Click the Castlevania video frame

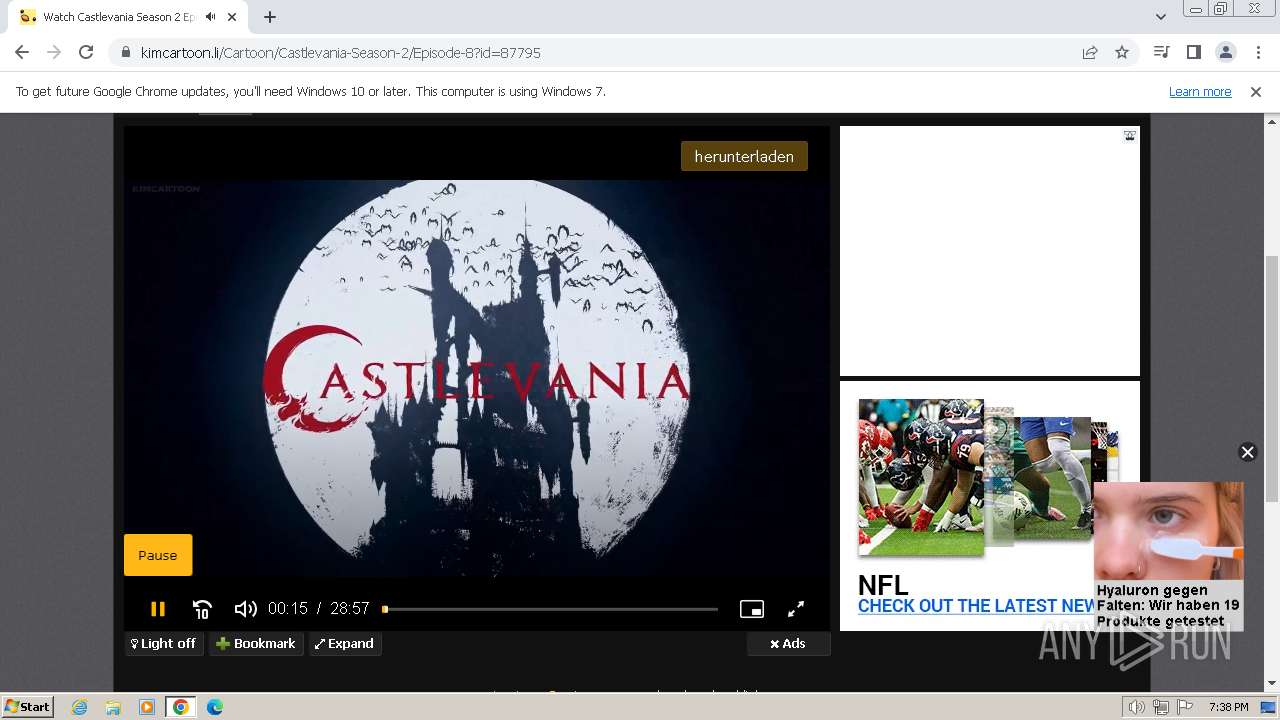477,378
